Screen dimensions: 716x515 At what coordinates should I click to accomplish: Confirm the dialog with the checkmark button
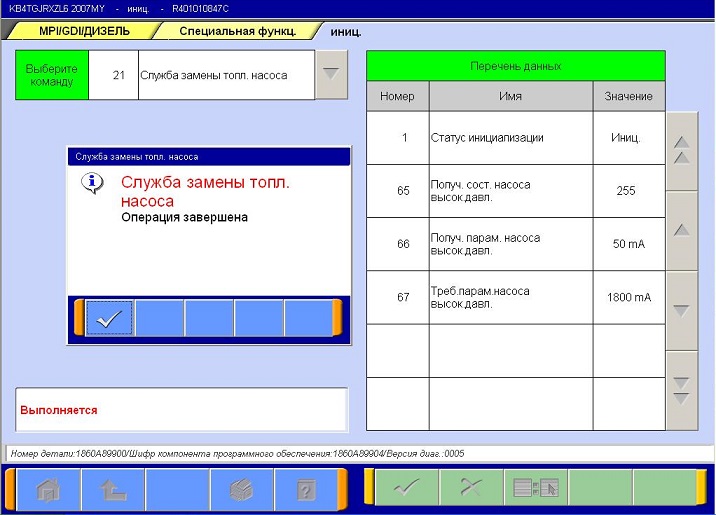[x=109, y=318]
